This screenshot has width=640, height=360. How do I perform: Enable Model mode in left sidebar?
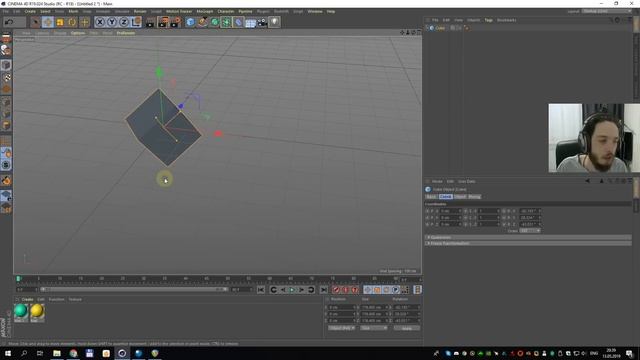coord(6,65)
